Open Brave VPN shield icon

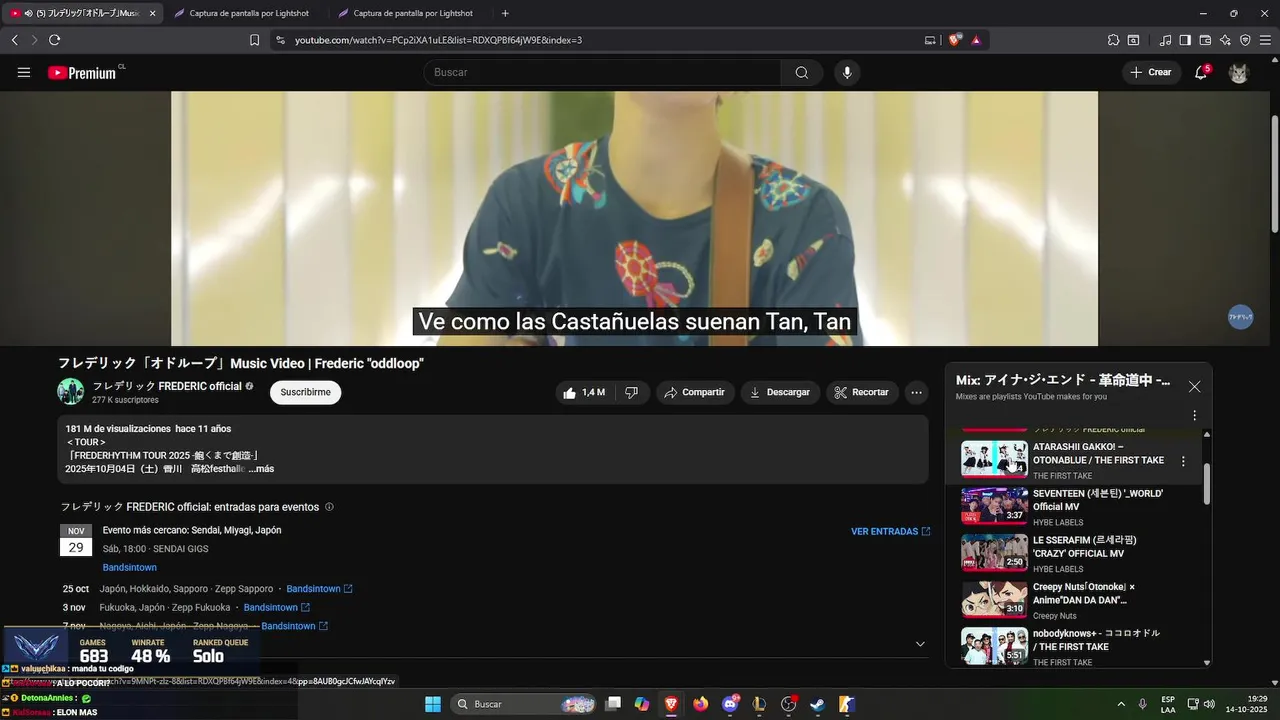click(x=1245, y=40)
